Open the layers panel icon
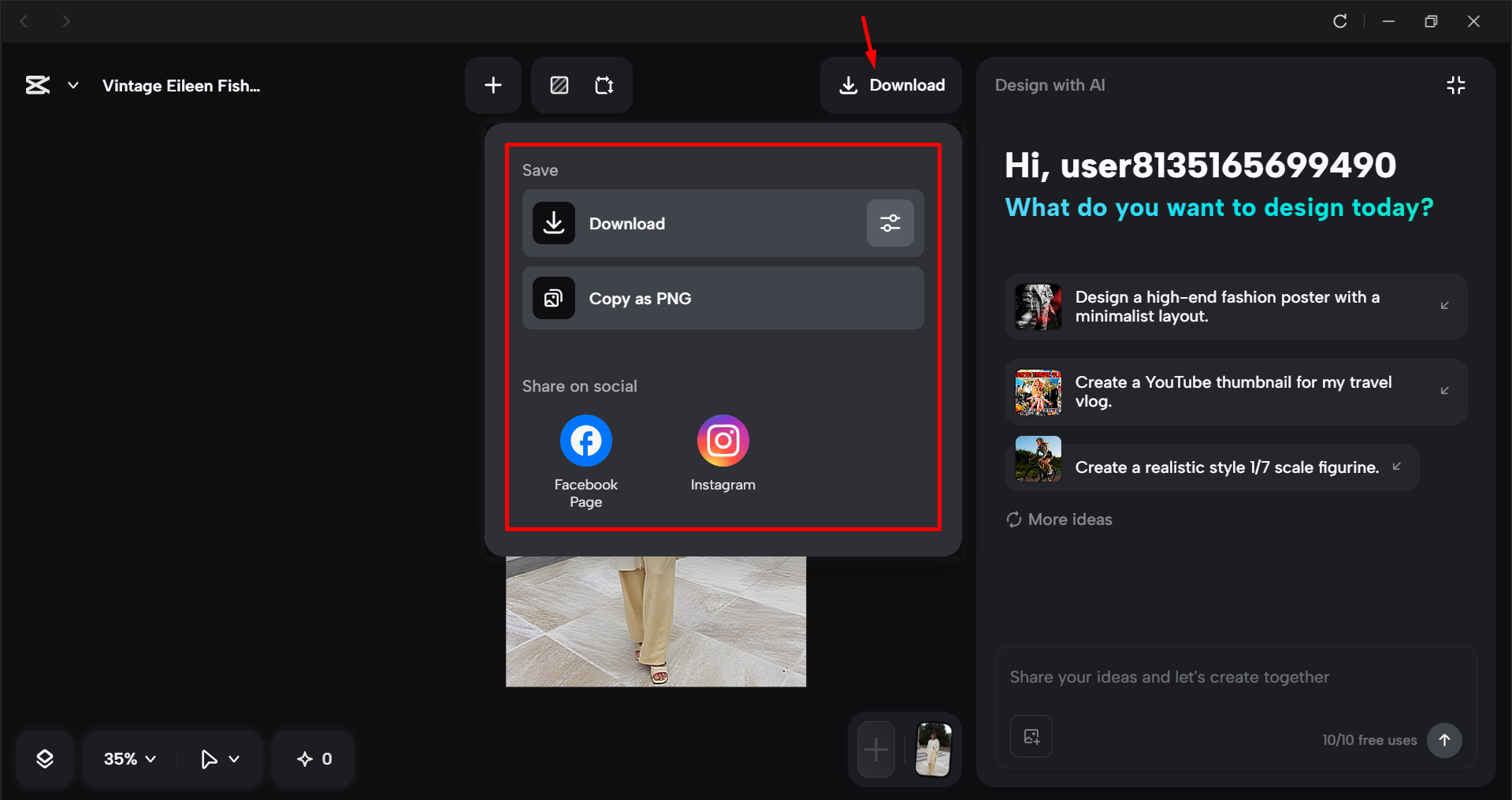The height and width of the screenshot is (800, 1512). tap(45, 759)
